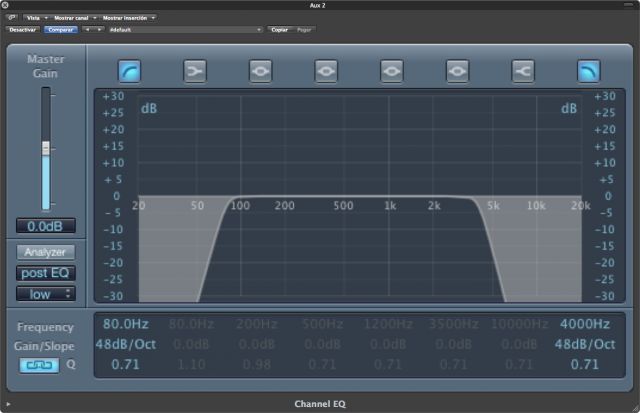The height and width of the screenshot is (413, 640).
Task: Toggle the high-pass filter band
Action: [x=129, y=70]
